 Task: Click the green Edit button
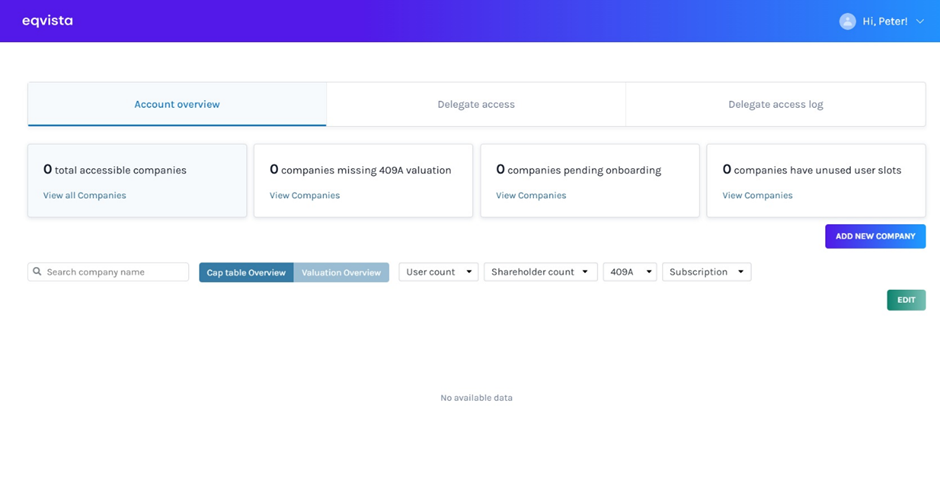905,300
